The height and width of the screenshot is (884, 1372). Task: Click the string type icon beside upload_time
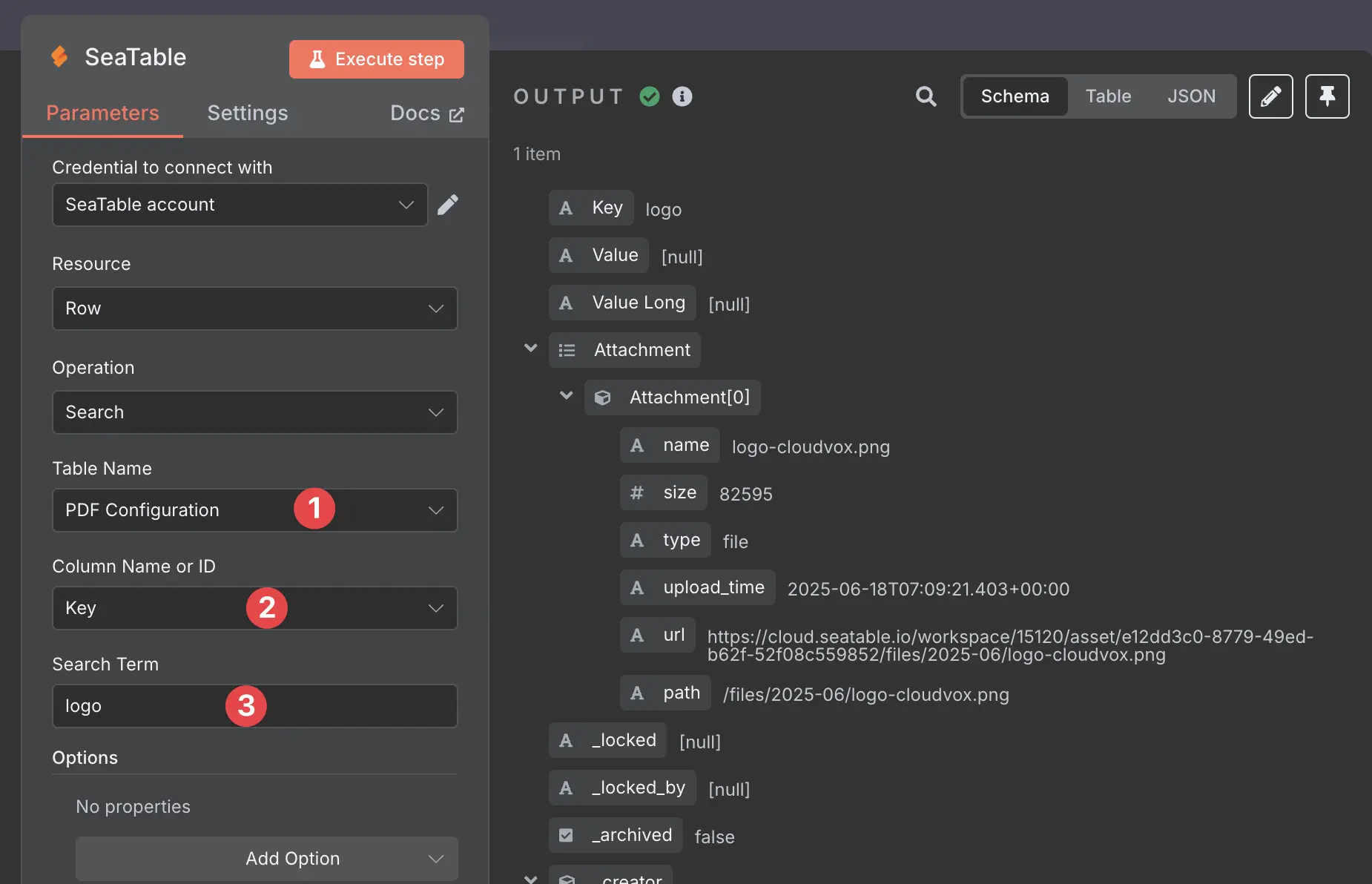tap(637, 587)
